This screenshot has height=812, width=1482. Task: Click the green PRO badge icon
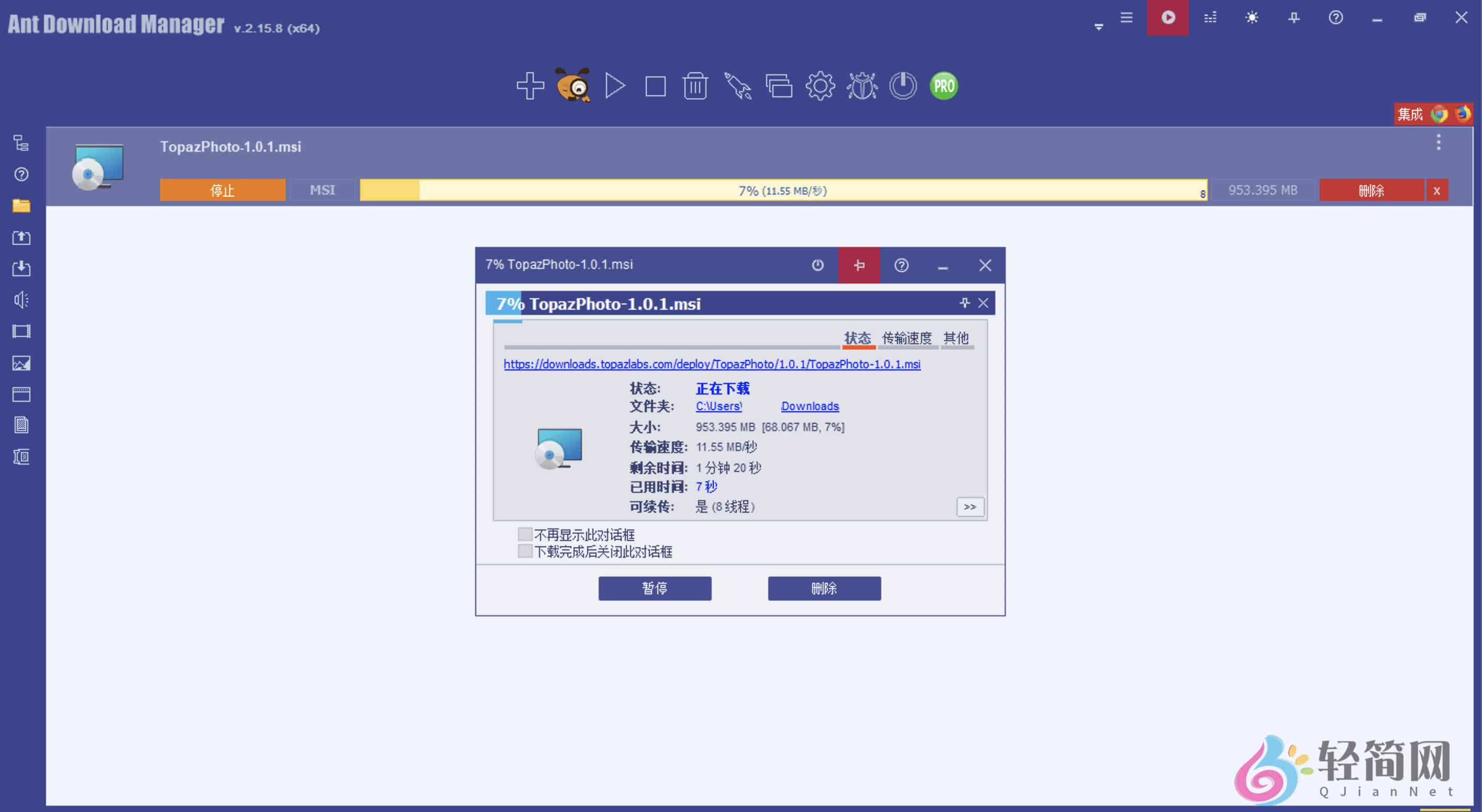coord(942,86)
